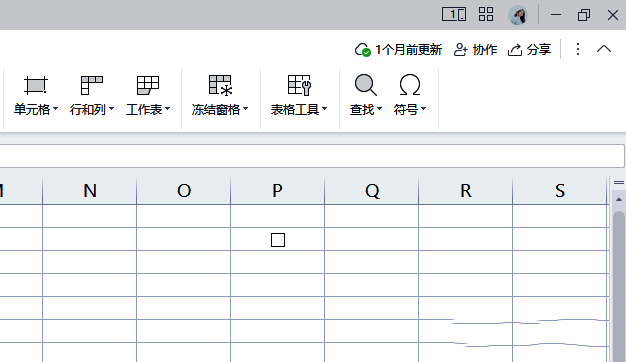The width and height of the screenshot is (626, 362).
Task: Click the cloud sync status icon
Action: 363,50
